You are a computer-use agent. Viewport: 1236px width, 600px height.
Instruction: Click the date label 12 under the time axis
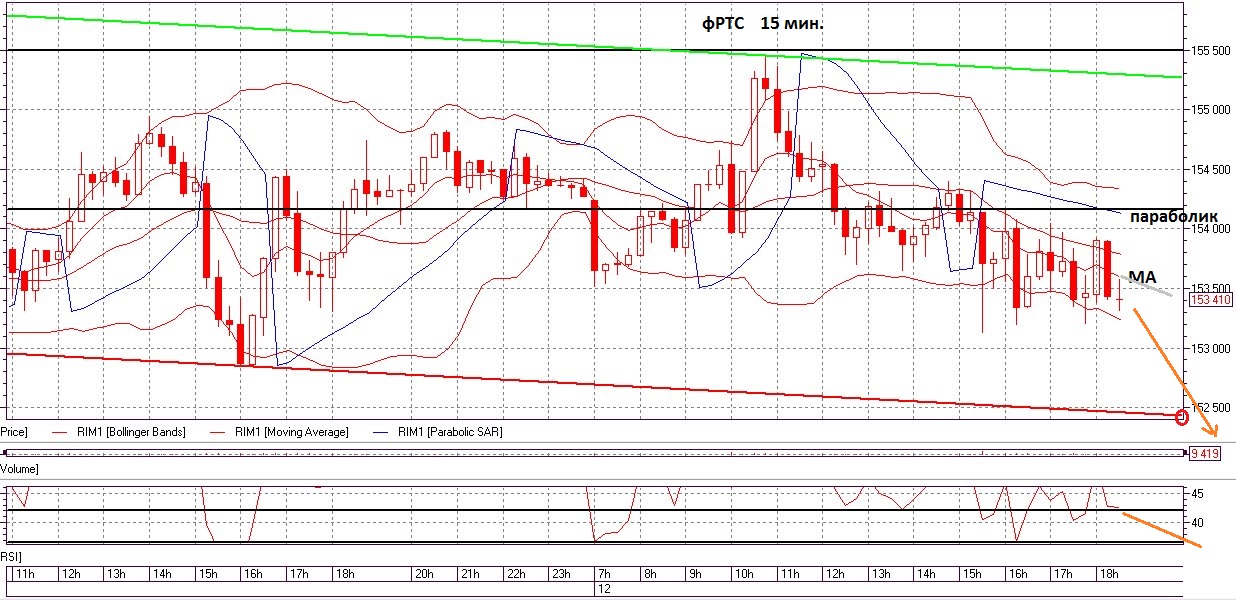[604, 590]
